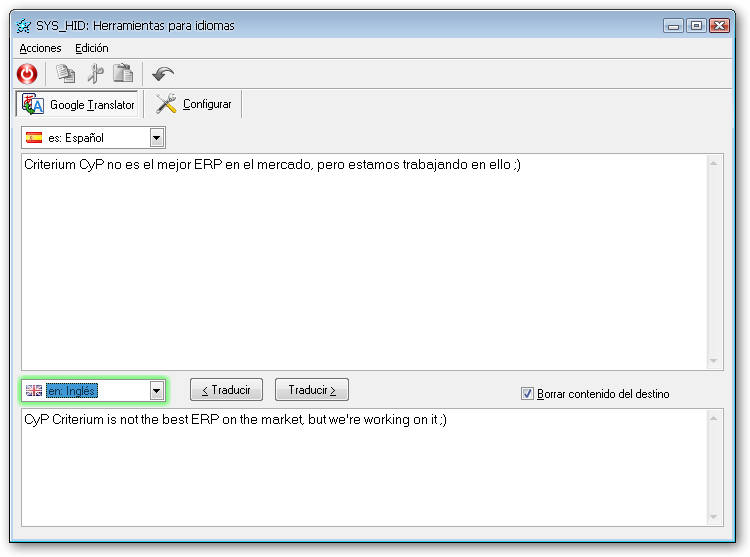Click into the Spanish source text area
The width and height of the screenshot is (750, 557).
(364, 262)
